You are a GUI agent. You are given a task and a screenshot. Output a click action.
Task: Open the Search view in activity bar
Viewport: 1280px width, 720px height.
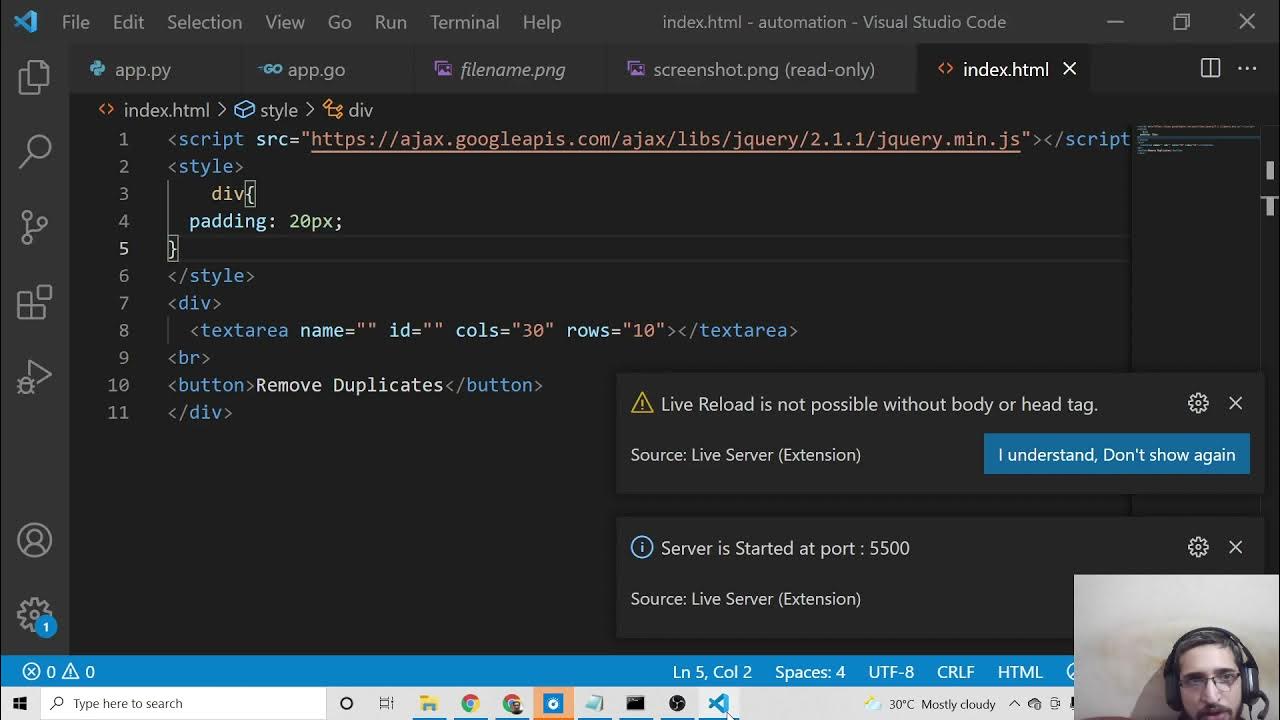(x=34, y=151)
